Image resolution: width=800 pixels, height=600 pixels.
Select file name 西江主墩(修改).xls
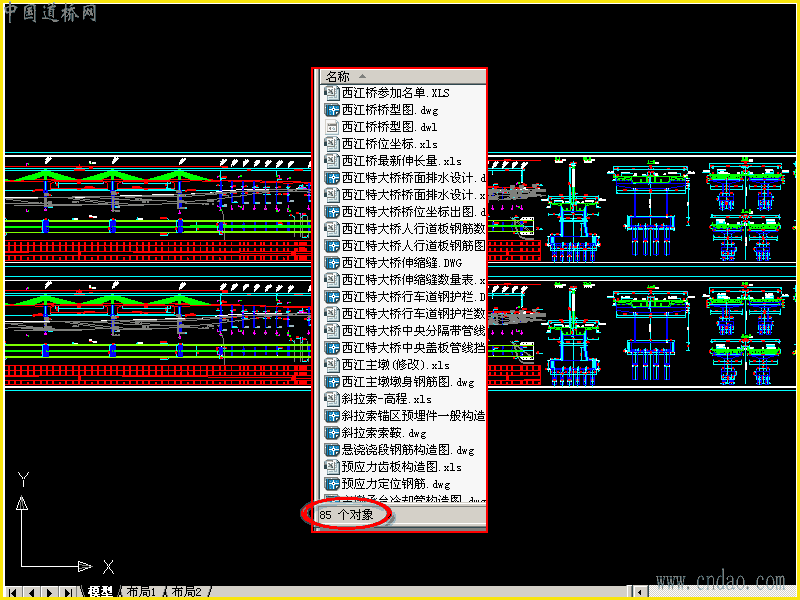pos(395,365)
